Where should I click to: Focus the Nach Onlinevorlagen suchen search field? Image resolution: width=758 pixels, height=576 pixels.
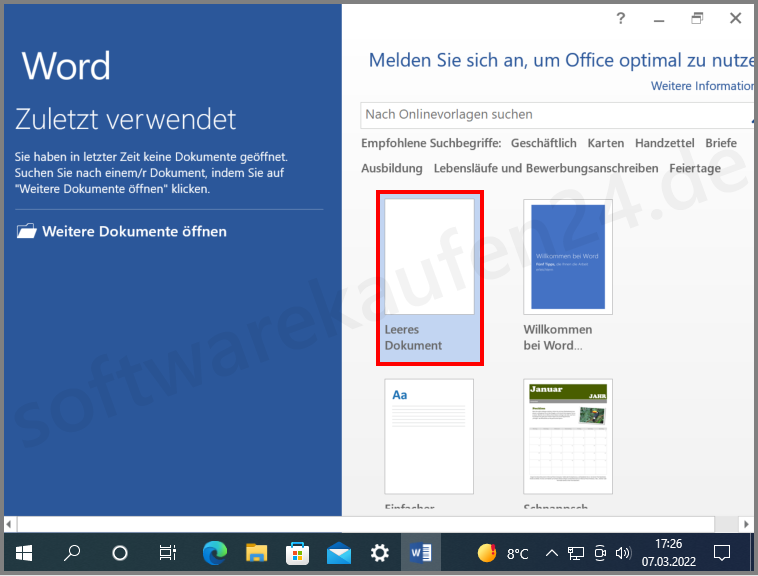click(x=556, y=115)
